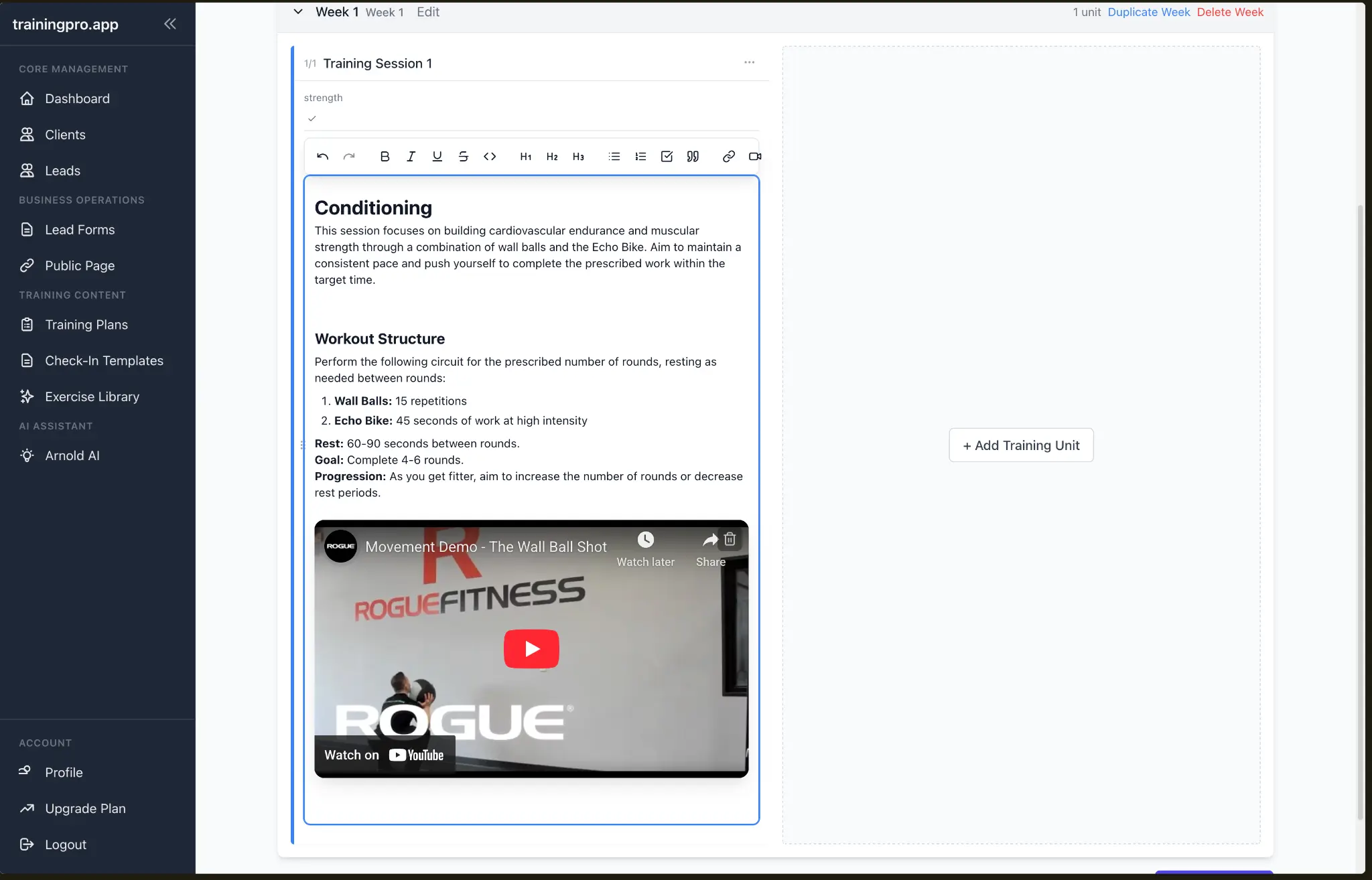Collapse the Week 1 section chevron
The image size is (1372, 880).
coord(298,12)
